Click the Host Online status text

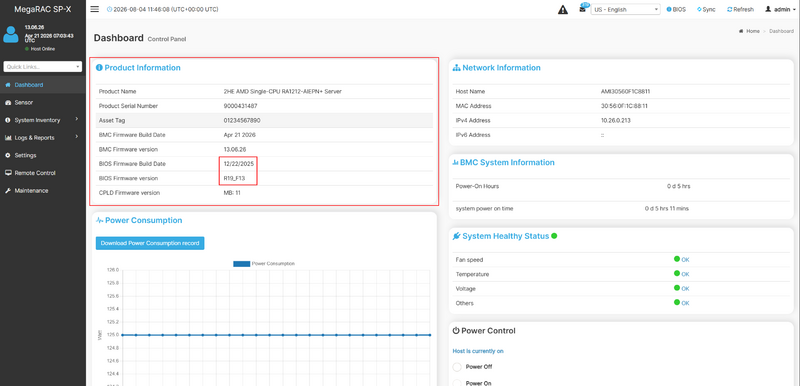coord(42,49)
